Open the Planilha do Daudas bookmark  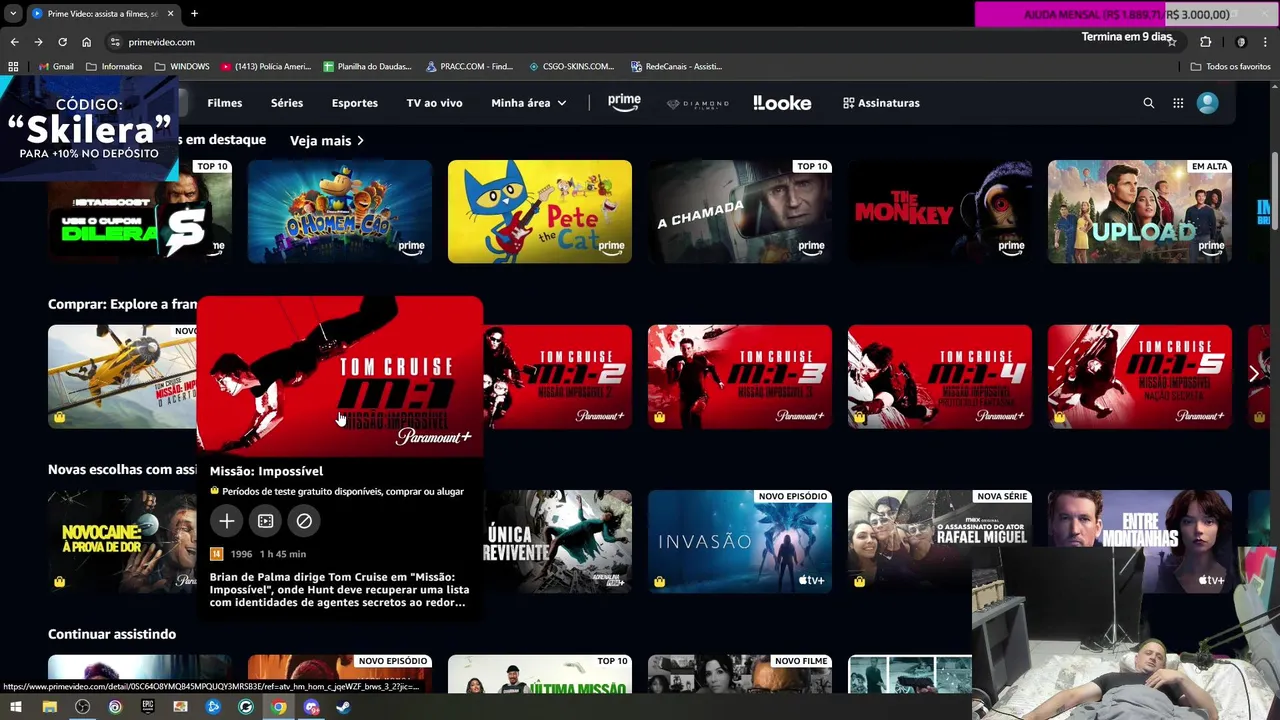pyautogui.click(x=367, y=66)
